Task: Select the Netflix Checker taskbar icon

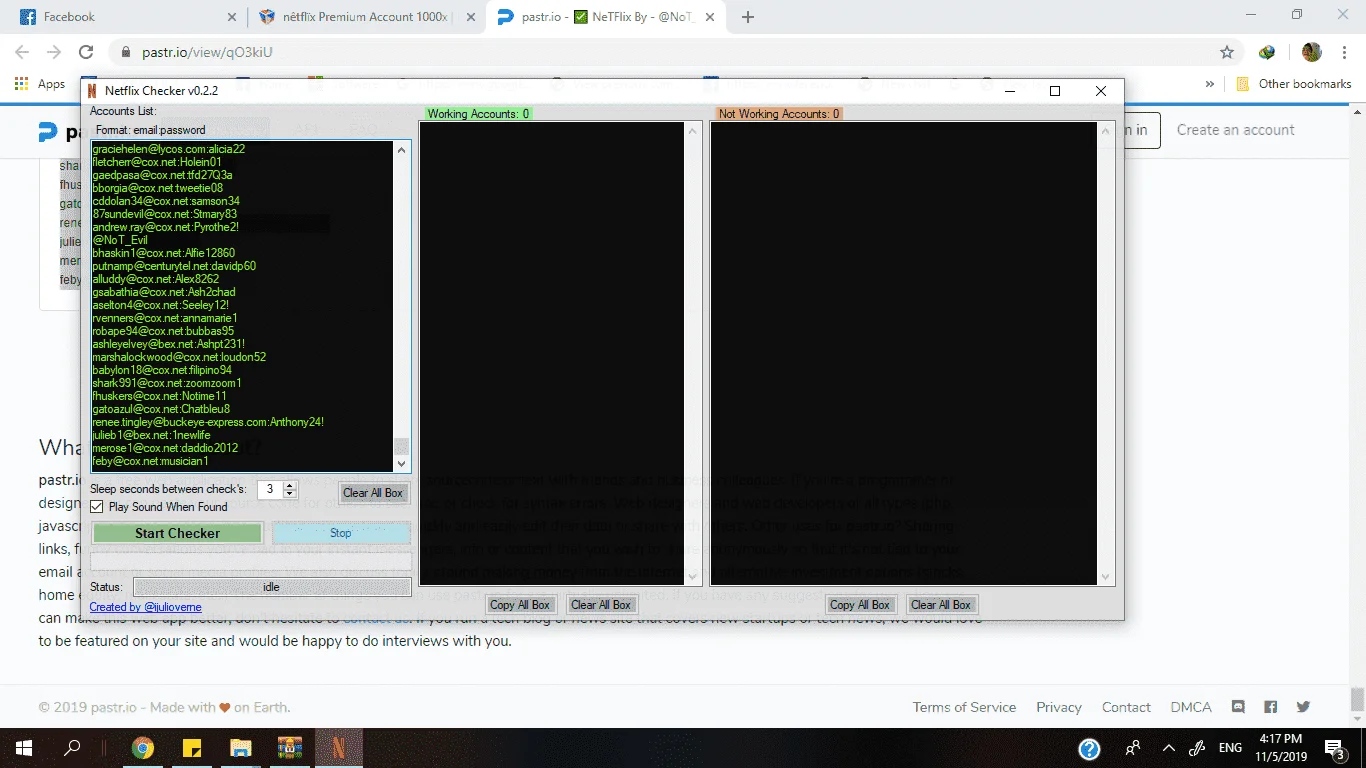Action: [x=339, y=748]
